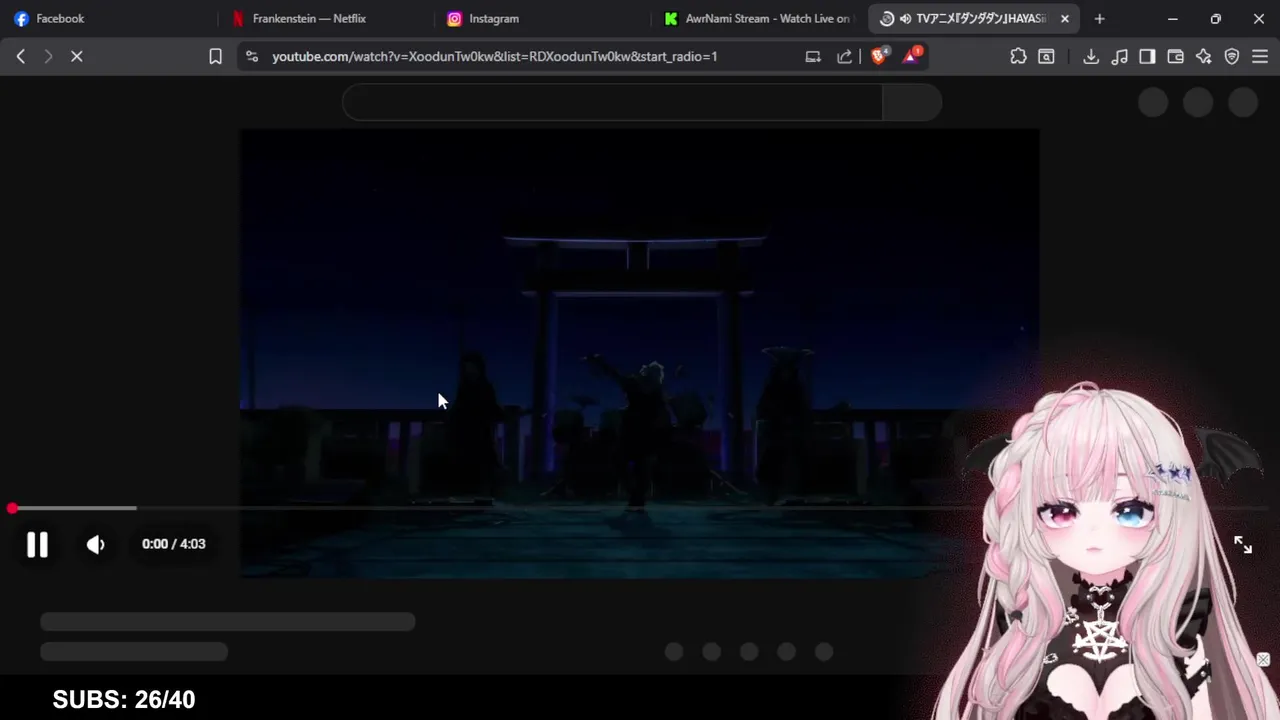Open the Brave Rewards triangle icon
This screenshot has width=1280, height=720.
click(x=911, y=57)
